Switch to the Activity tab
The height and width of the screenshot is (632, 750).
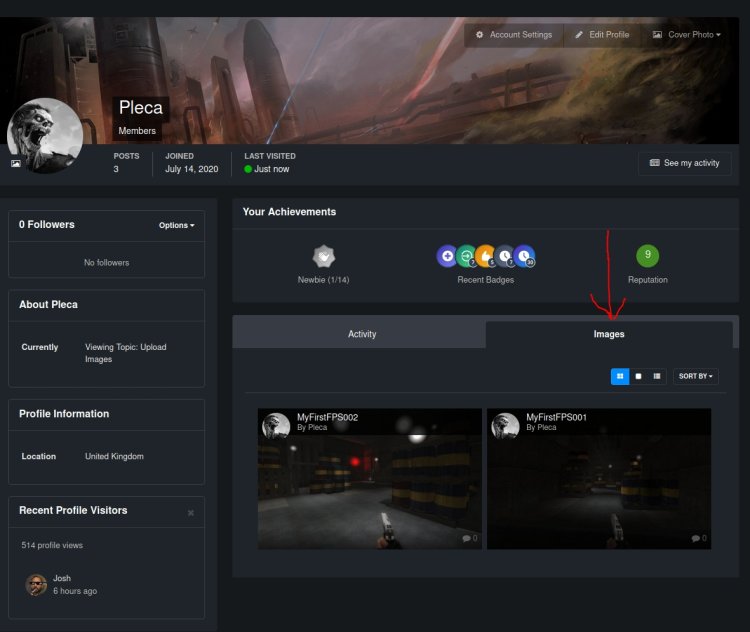[361, 334]
